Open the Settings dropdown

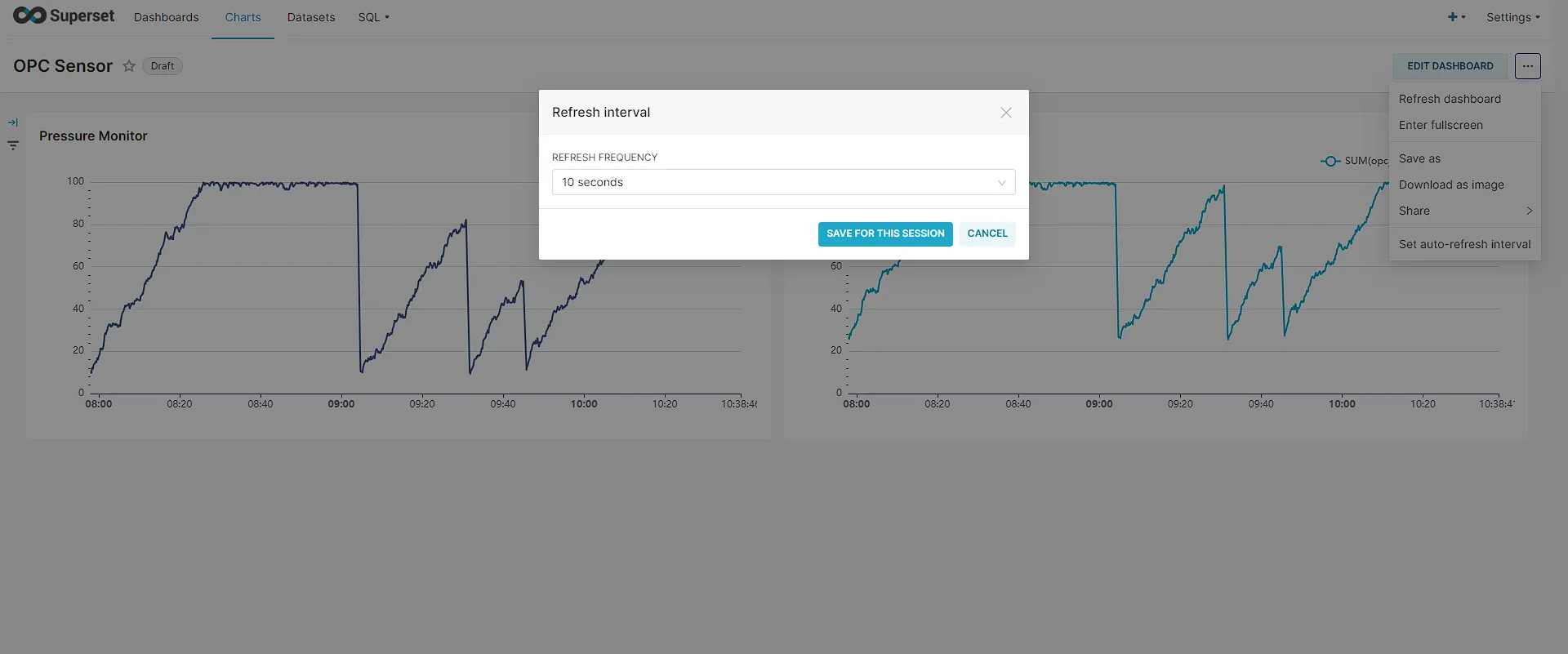[1512, 17]
